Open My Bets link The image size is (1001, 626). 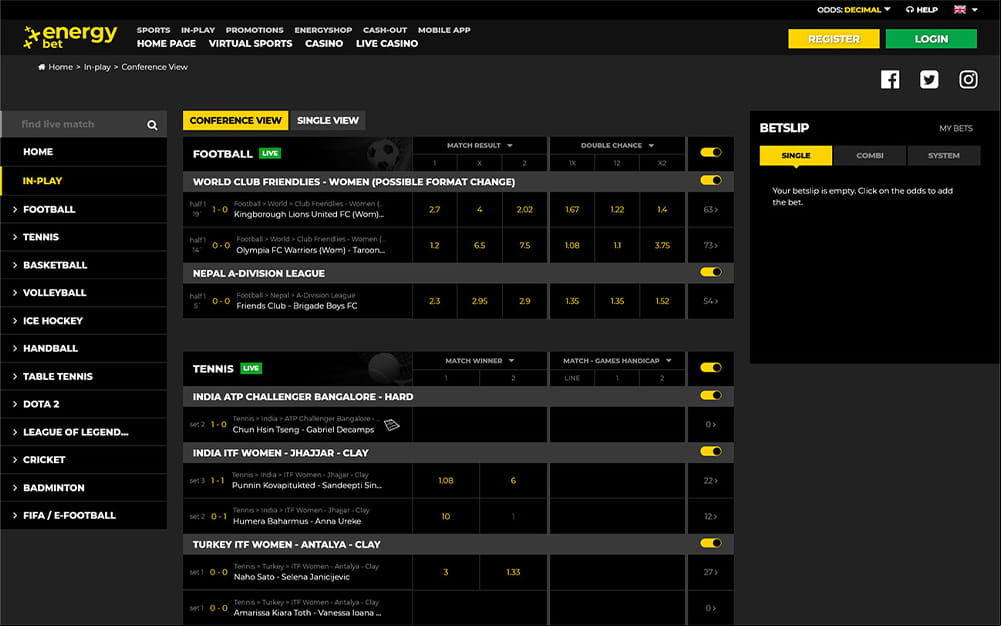[956, 128]
